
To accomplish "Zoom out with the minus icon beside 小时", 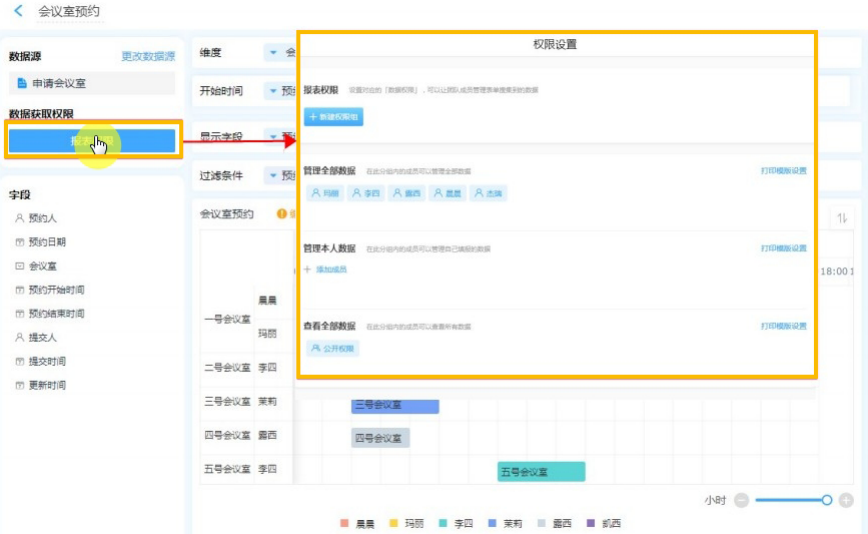I will [x=741, y=500].
